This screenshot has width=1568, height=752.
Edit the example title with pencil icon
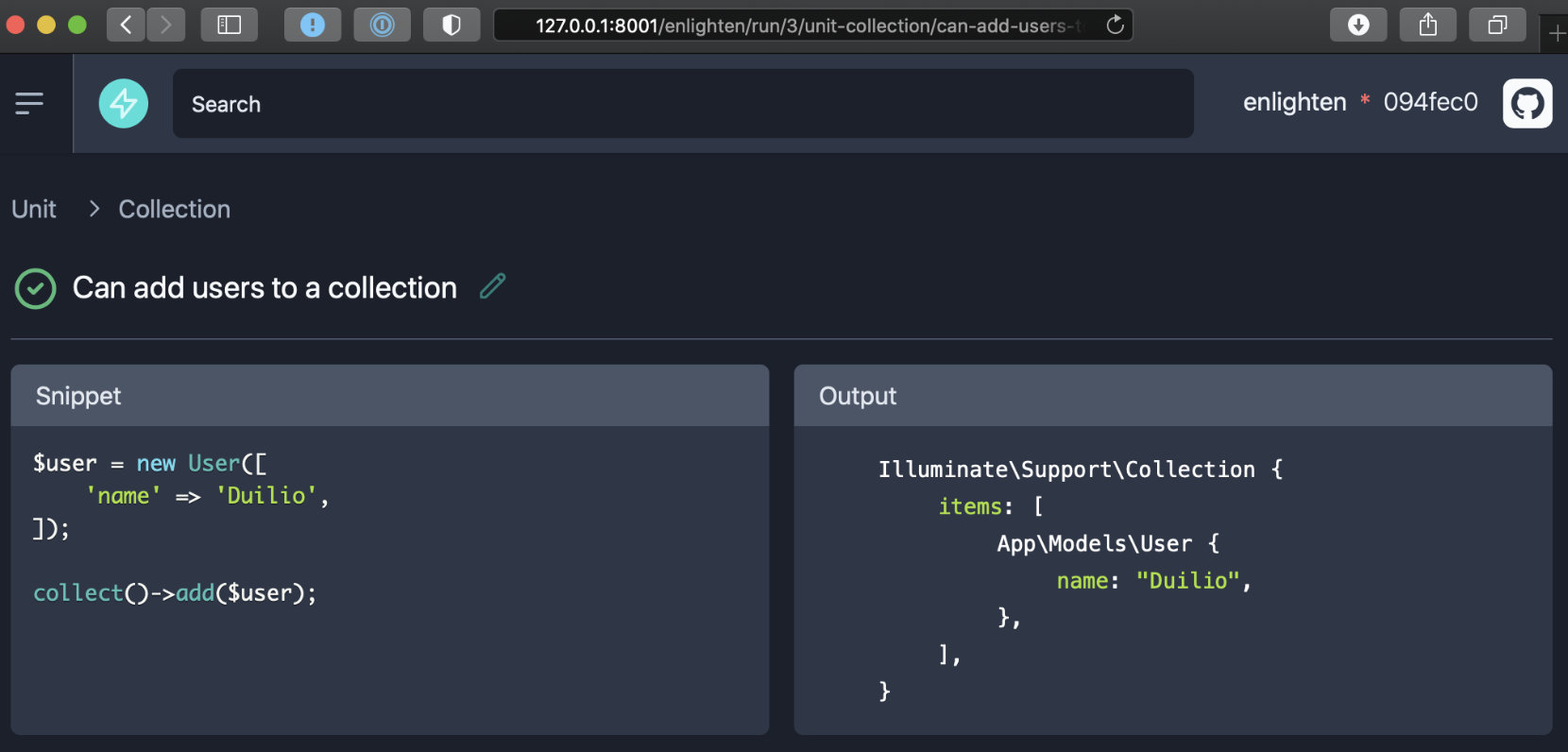493,286
